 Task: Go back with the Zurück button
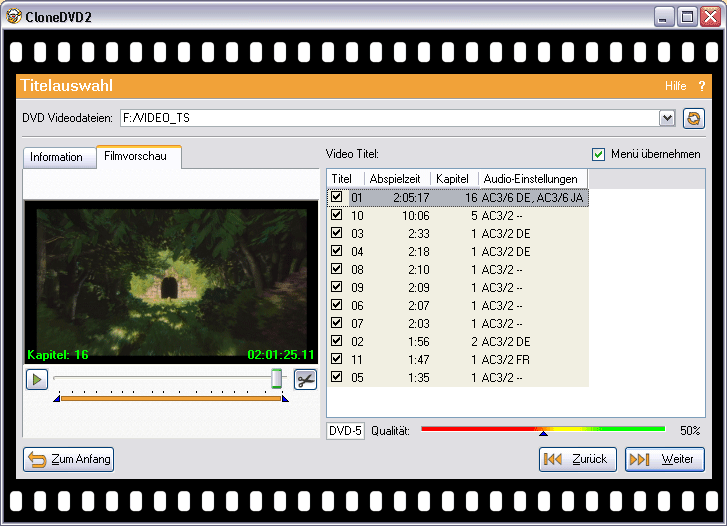(578, 459)
